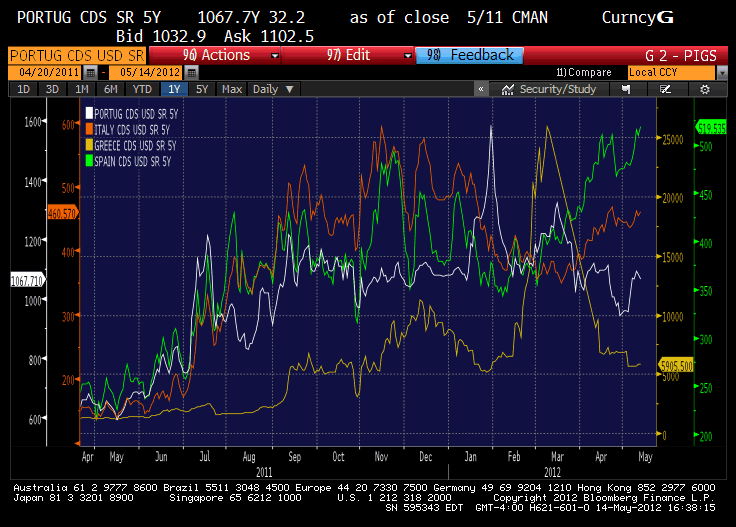Open the chart settings gear icon
This screenshot has height=527, width=736.
(706, 90)
